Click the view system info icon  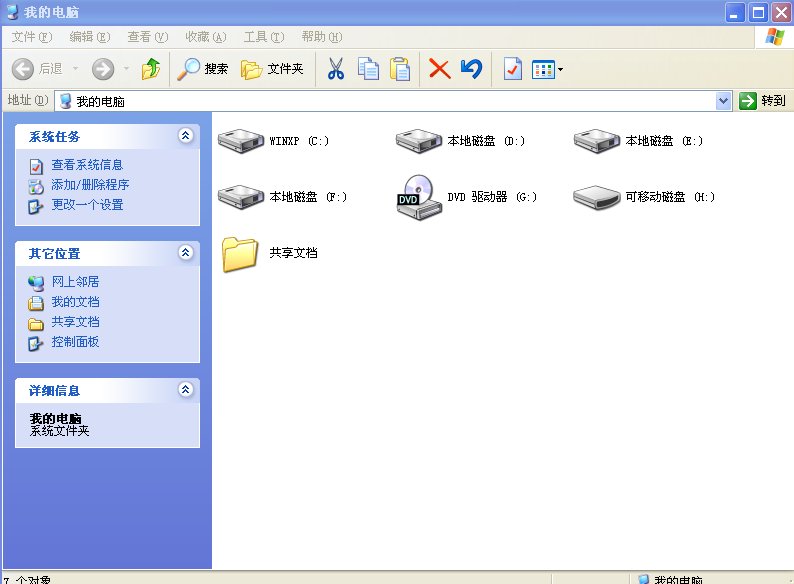pyautogui.click(x=36, y=166)
